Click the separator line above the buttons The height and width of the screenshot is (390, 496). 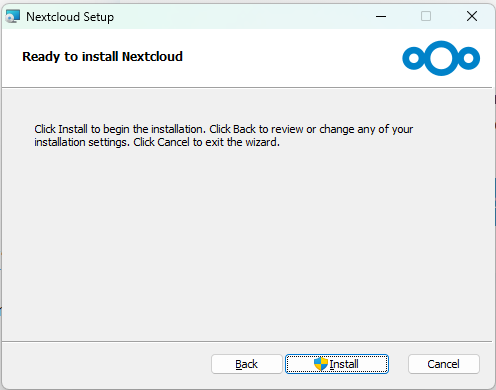click(x=247, y=341)
